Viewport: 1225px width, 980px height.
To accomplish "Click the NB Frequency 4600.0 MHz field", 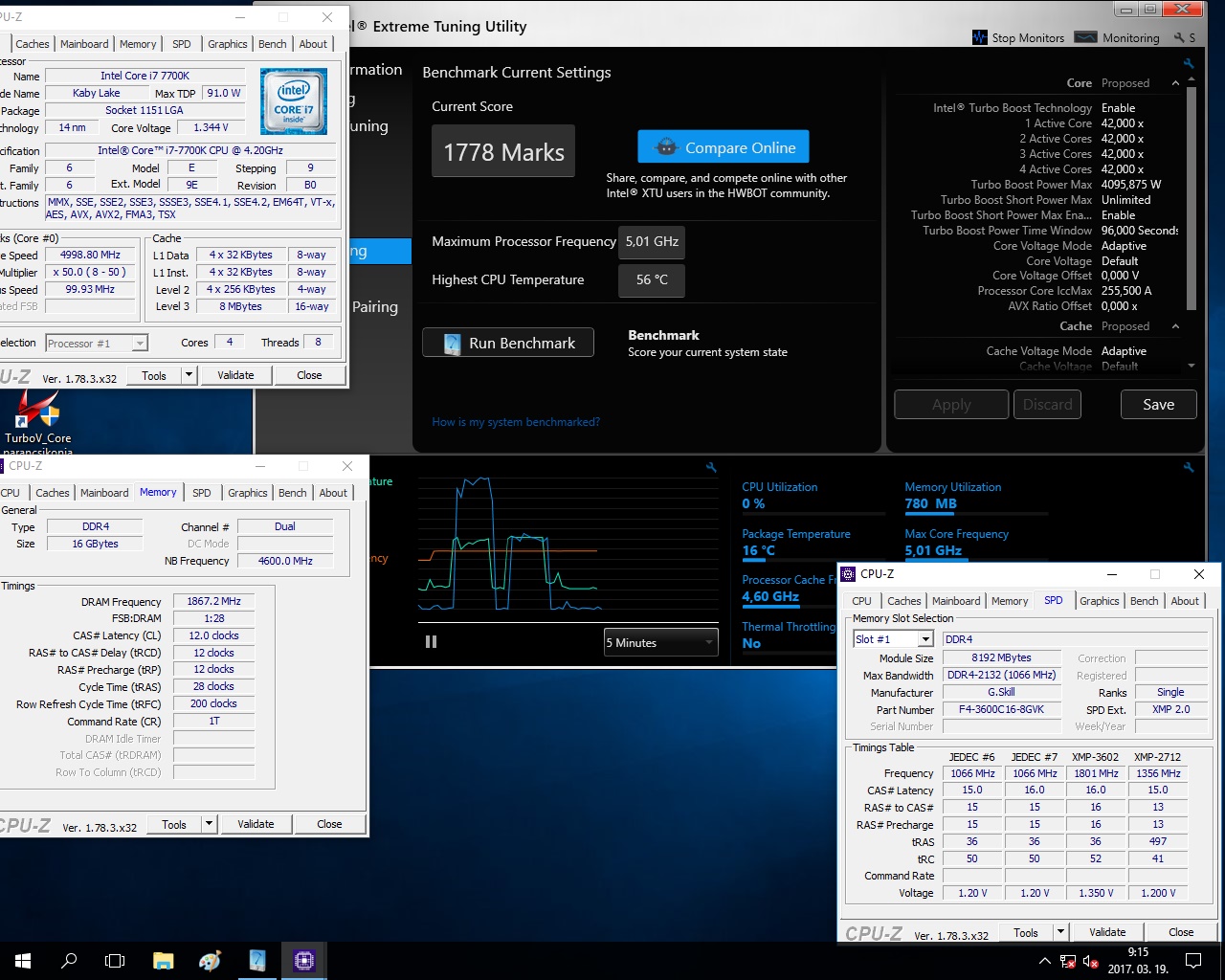I will (285, 561).
